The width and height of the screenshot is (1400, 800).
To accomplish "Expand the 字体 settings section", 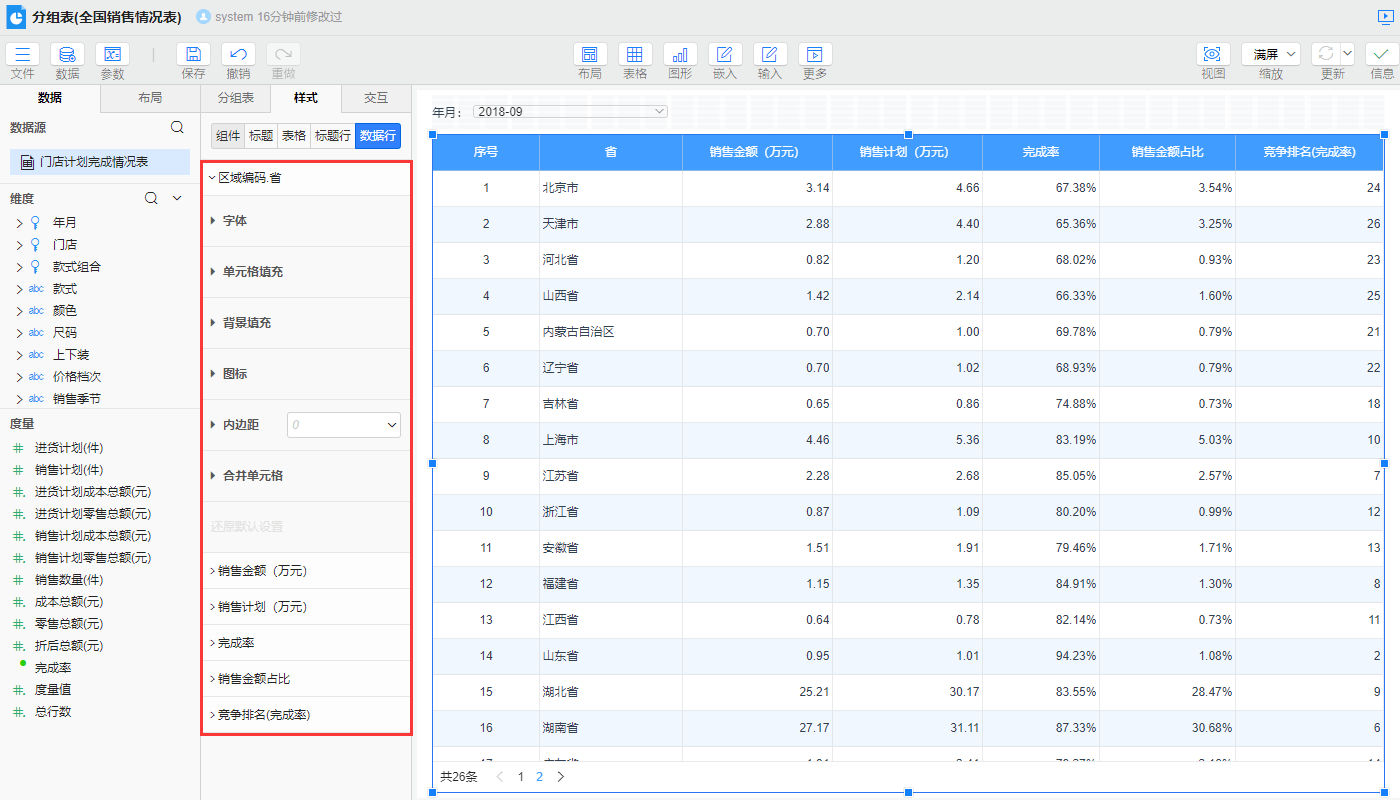I will tap(235, 220).
